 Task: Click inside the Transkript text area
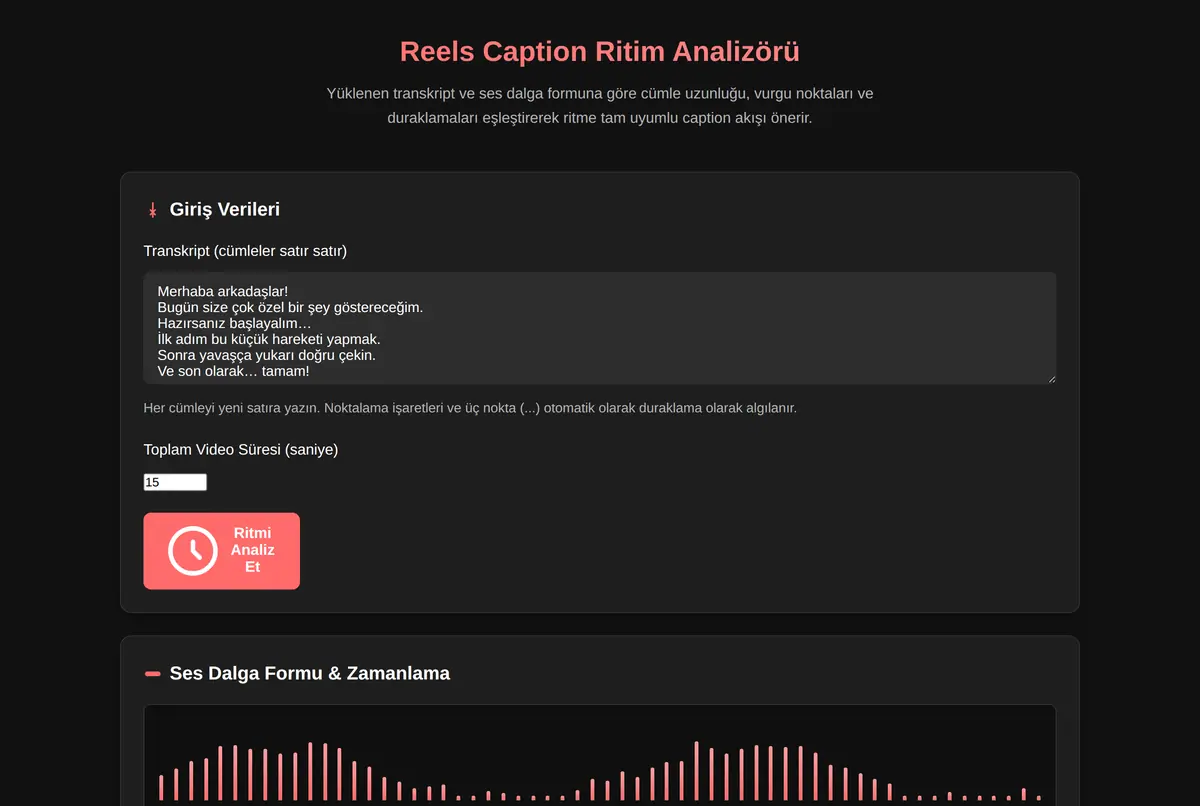[x=600, y=328]
